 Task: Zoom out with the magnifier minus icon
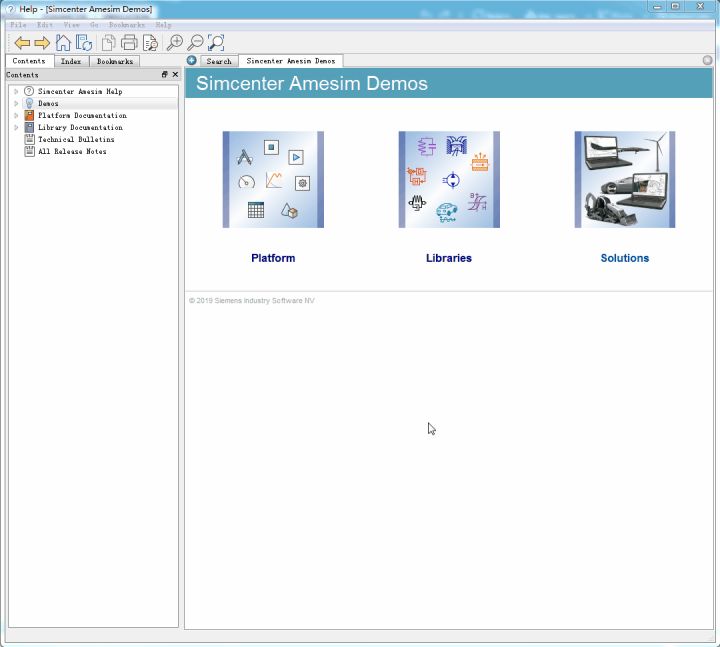pos(195,43)
